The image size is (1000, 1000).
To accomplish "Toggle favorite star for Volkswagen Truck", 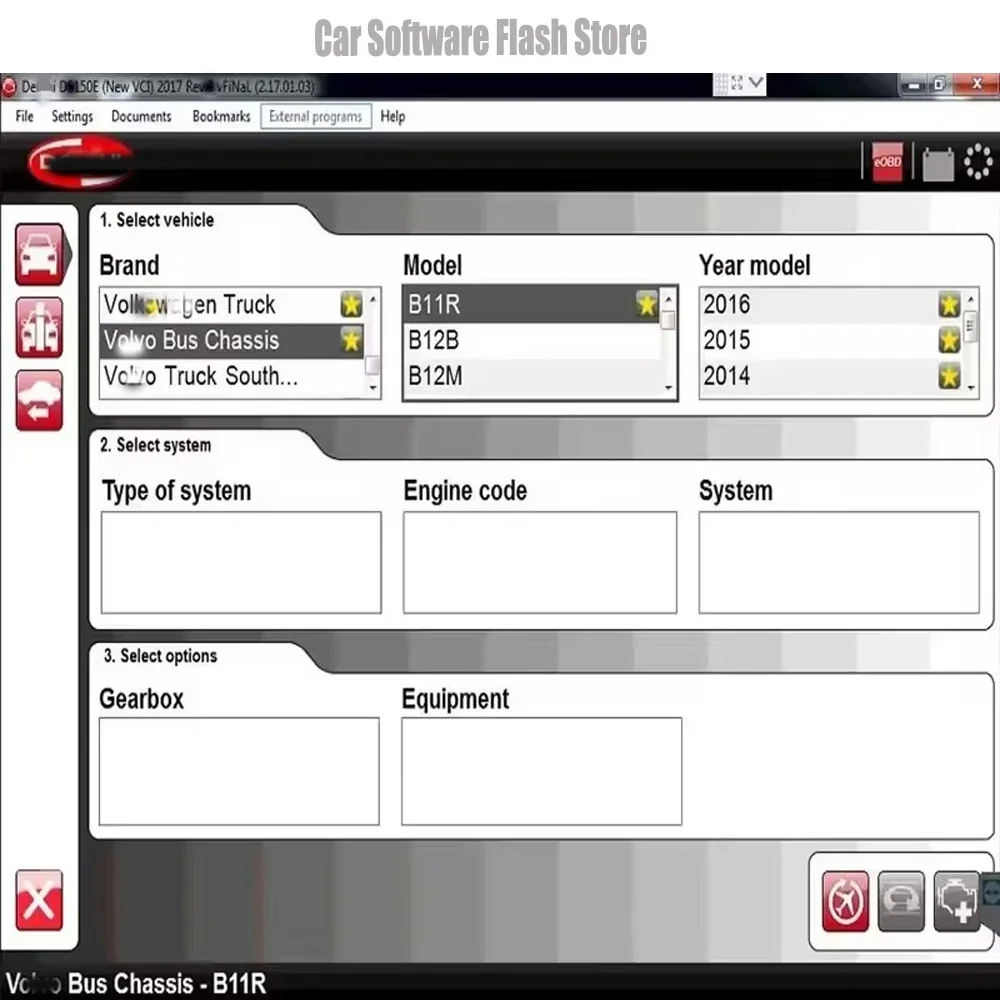I will 351,304.
